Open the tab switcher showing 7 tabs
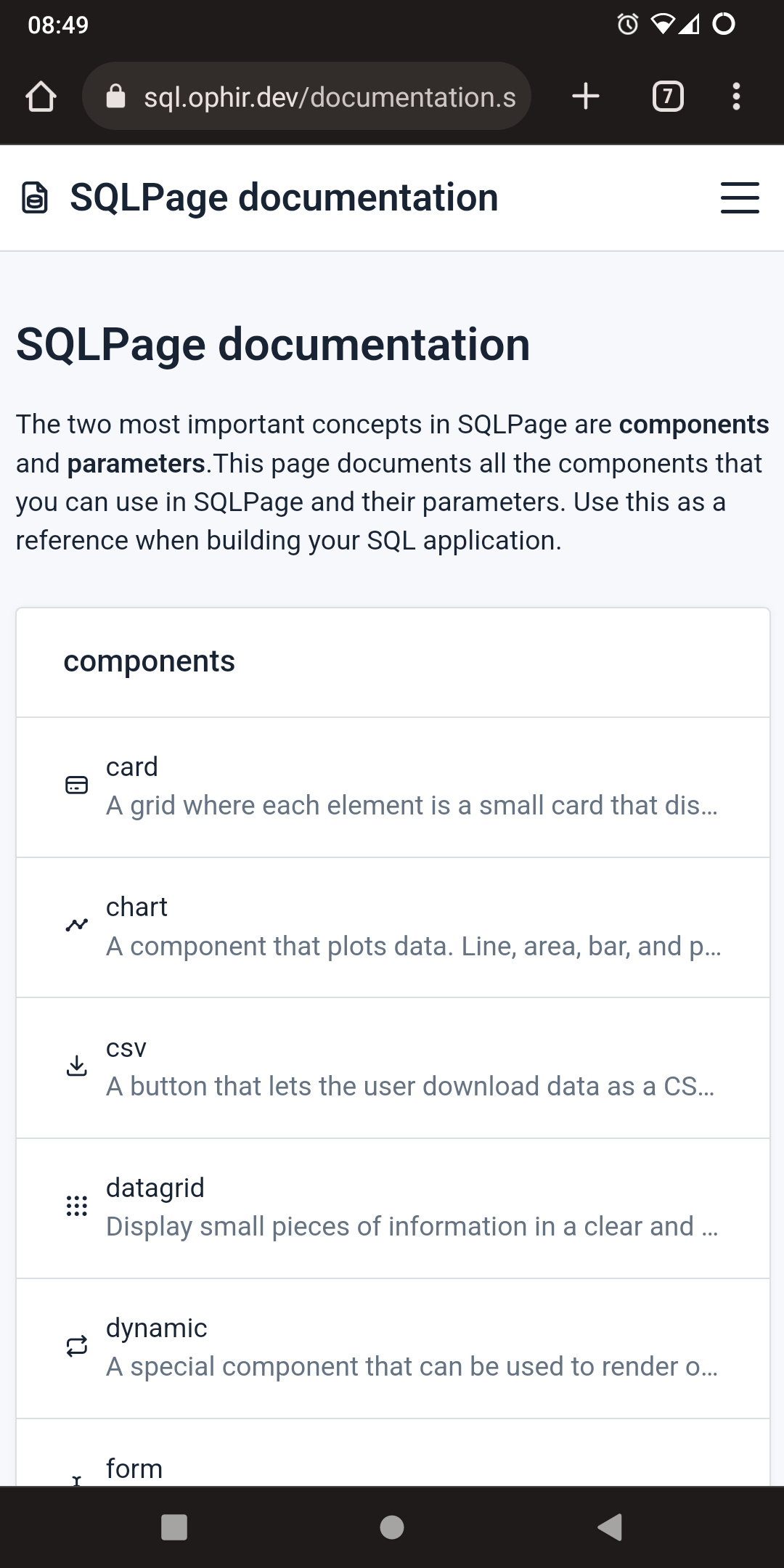This screenshot has width=784, height=1568. [668, 97]
